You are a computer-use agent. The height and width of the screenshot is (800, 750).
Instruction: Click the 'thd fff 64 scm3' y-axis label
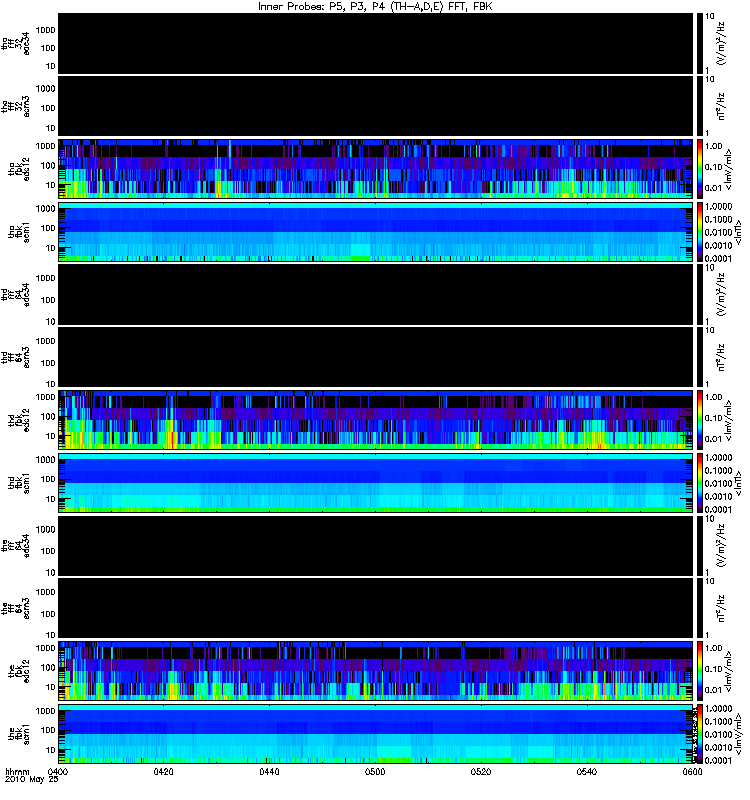point(15,358)
